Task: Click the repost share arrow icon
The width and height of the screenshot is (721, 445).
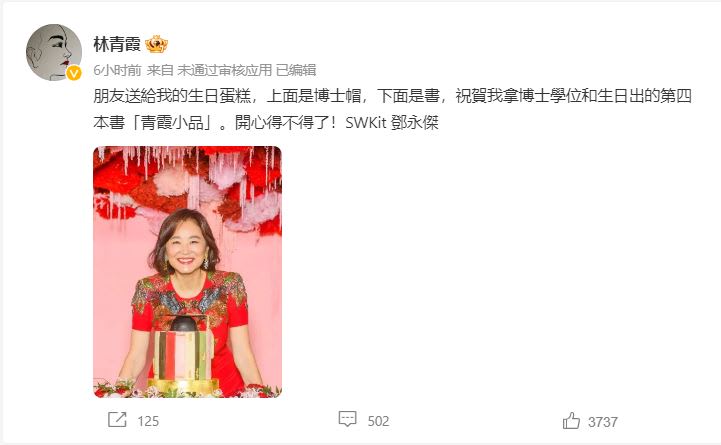Action: [x=117, y=420]
